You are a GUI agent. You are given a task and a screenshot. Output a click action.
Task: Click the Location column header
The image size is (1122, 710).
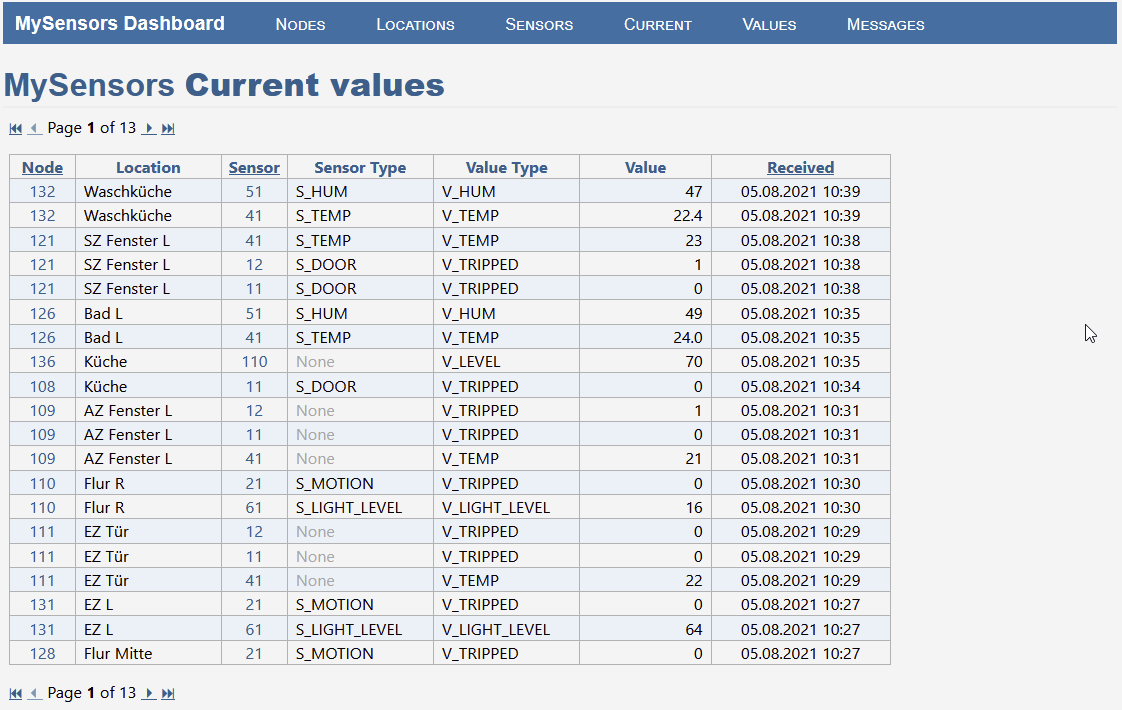[148, 167]
